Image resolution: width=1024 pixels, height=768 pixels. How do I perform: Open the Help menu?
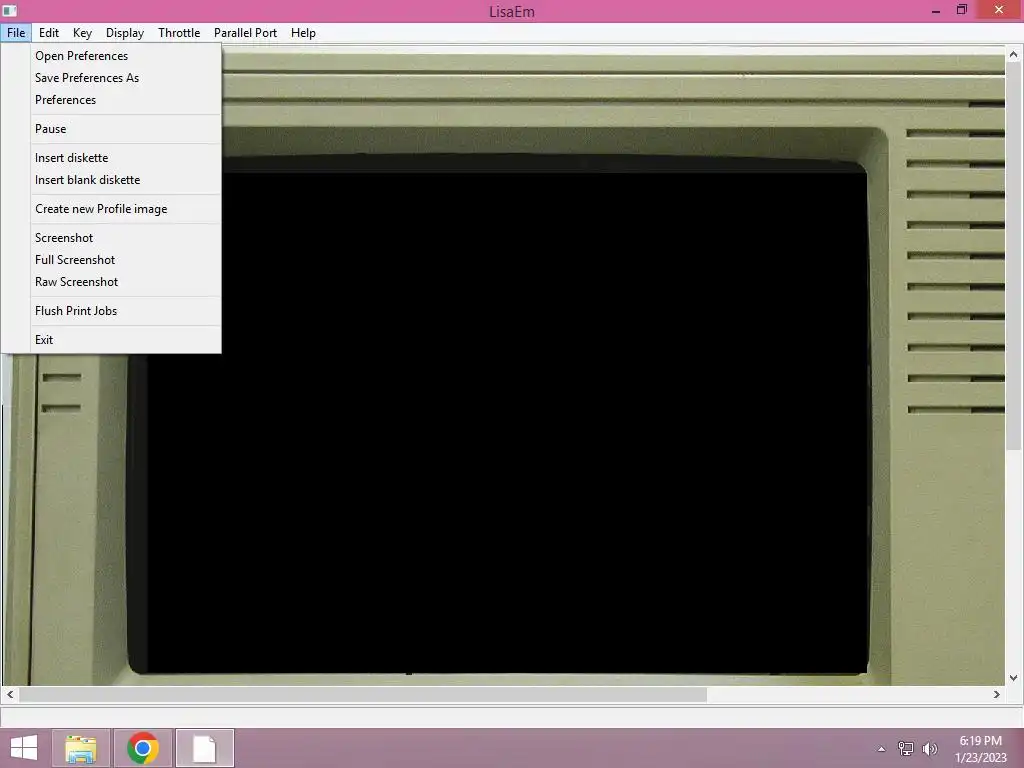click(x=303, y=33)
